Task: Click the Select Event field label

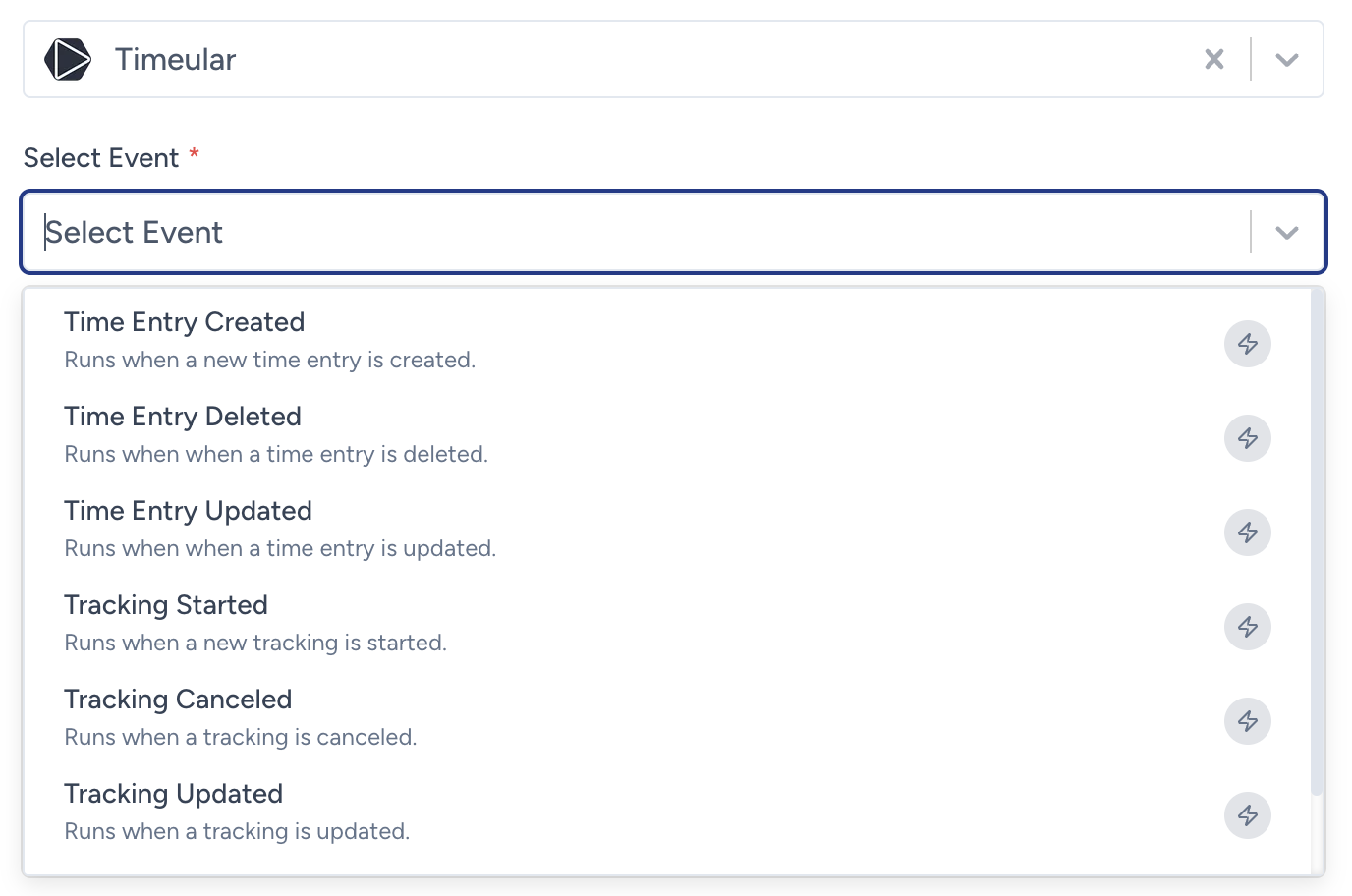Action: pos(101,158)
